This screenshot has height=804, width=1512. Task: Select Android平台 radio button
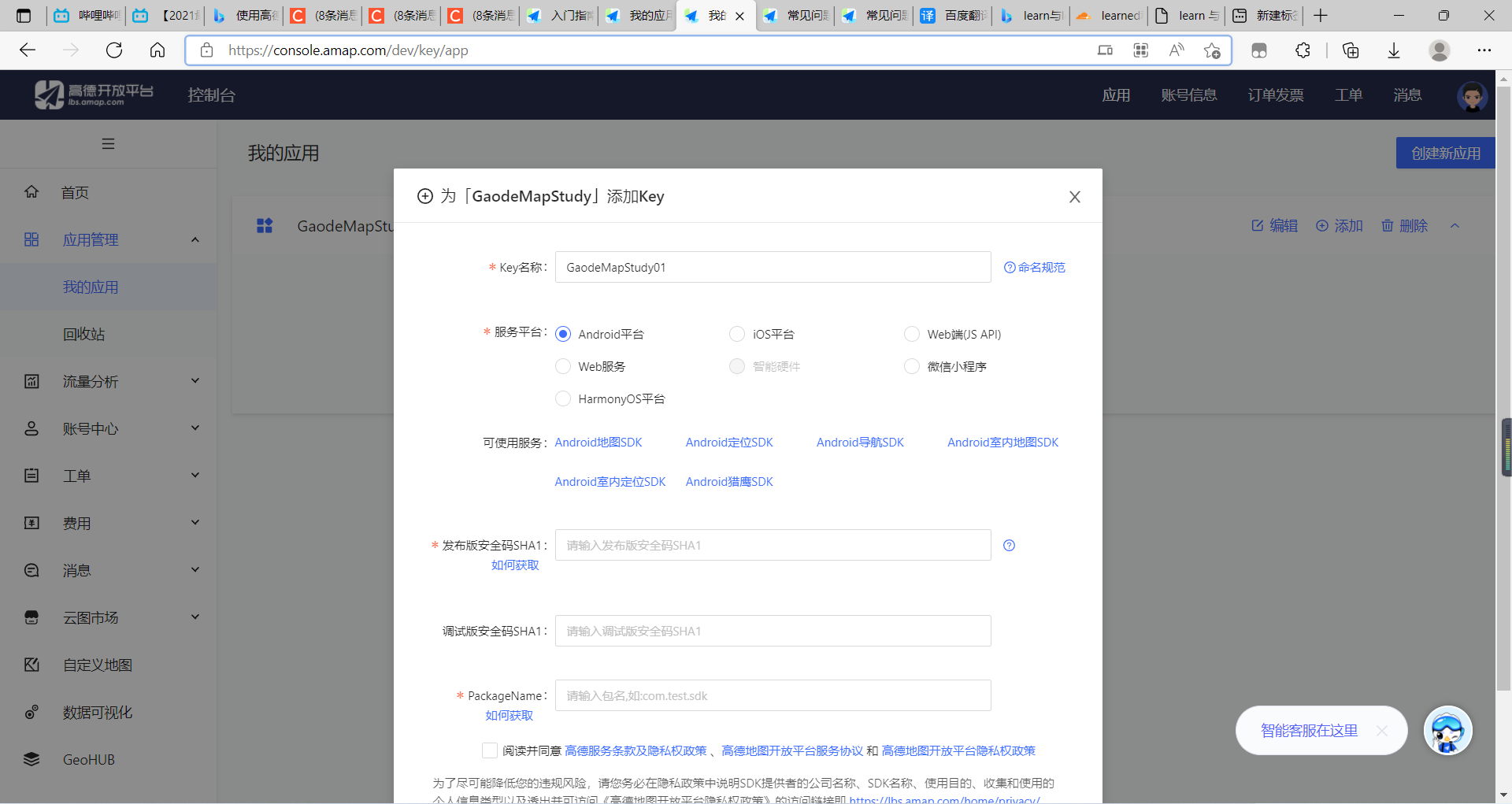(x=563, y=334)
